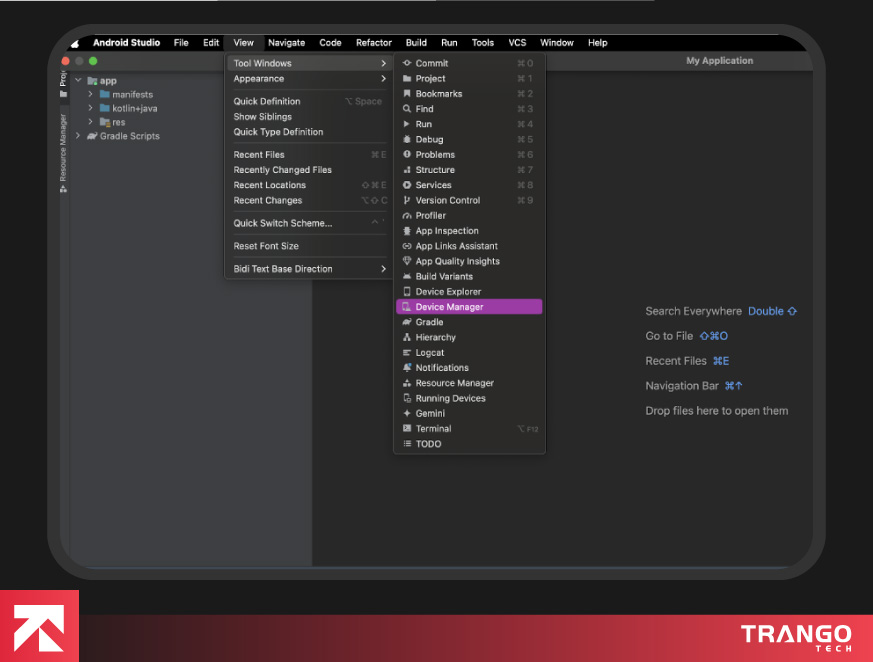Open the Build Variants tool window
873x662 pixels.
click(443, 276)
